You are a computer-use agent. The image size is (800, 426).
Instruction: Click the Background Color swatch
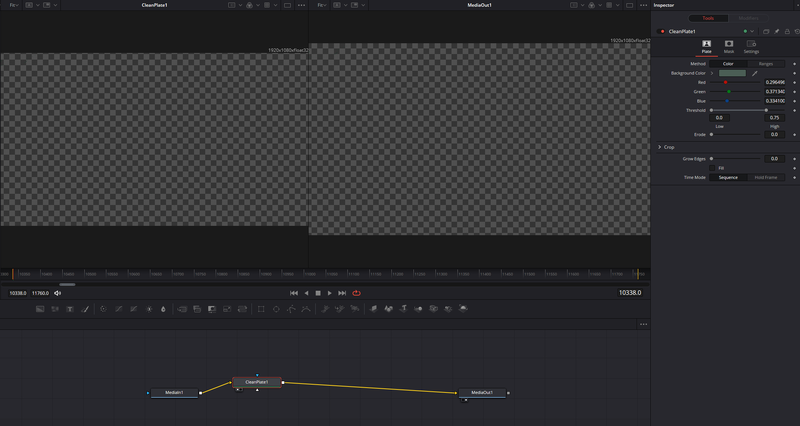[x=733, y=73]
